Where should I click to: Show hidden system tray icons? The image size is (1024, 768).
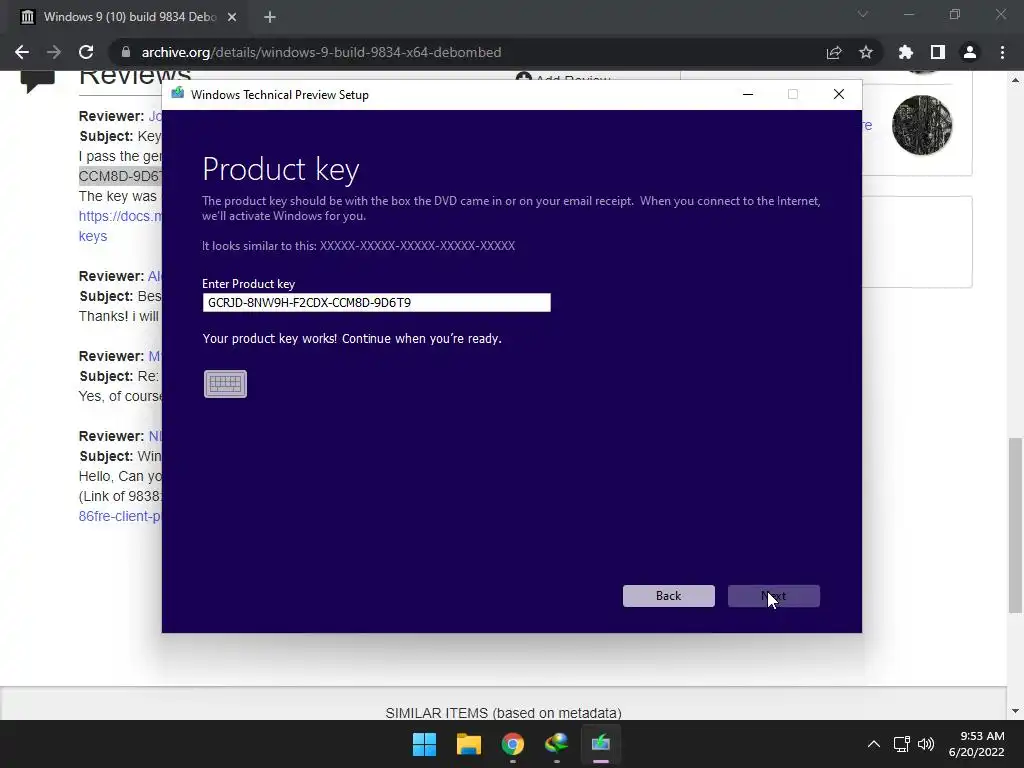[x=874, y=744]
